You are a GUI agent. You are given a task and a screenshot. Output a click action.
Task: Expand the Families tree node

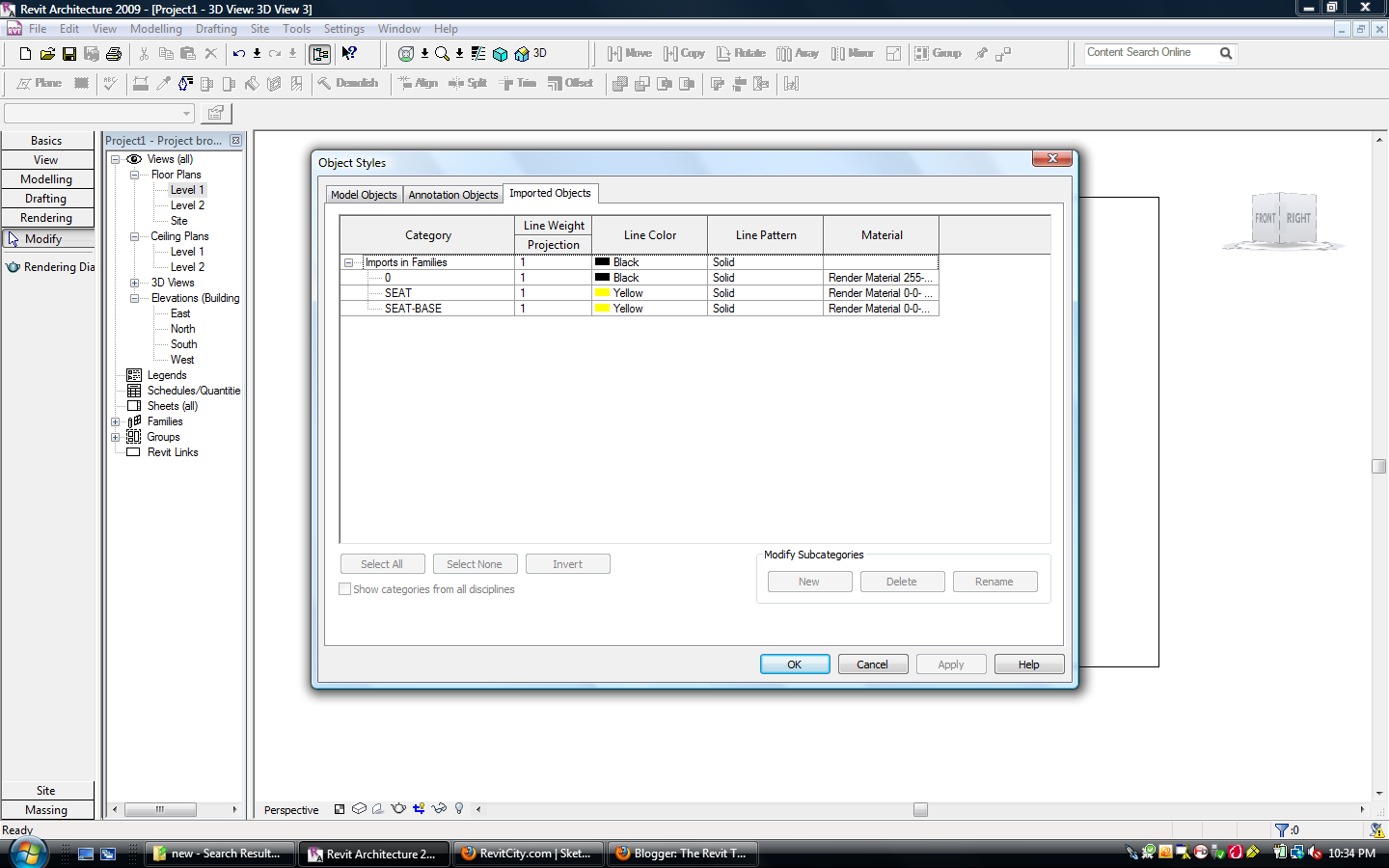(x=115, y=421)
